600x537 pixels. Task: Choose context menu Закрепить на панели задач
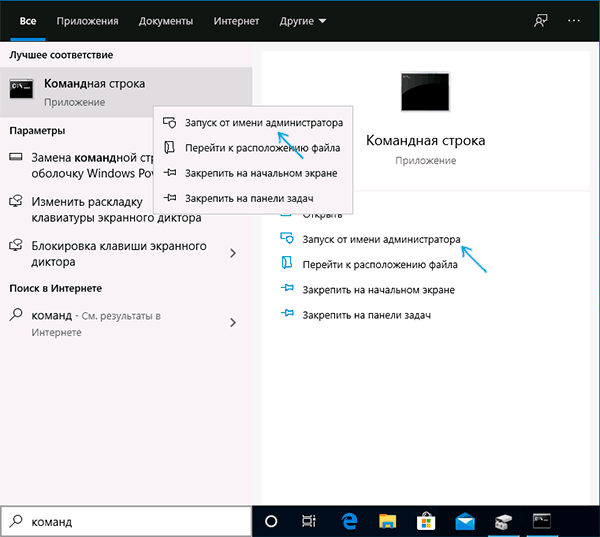[x=253, y=198]
